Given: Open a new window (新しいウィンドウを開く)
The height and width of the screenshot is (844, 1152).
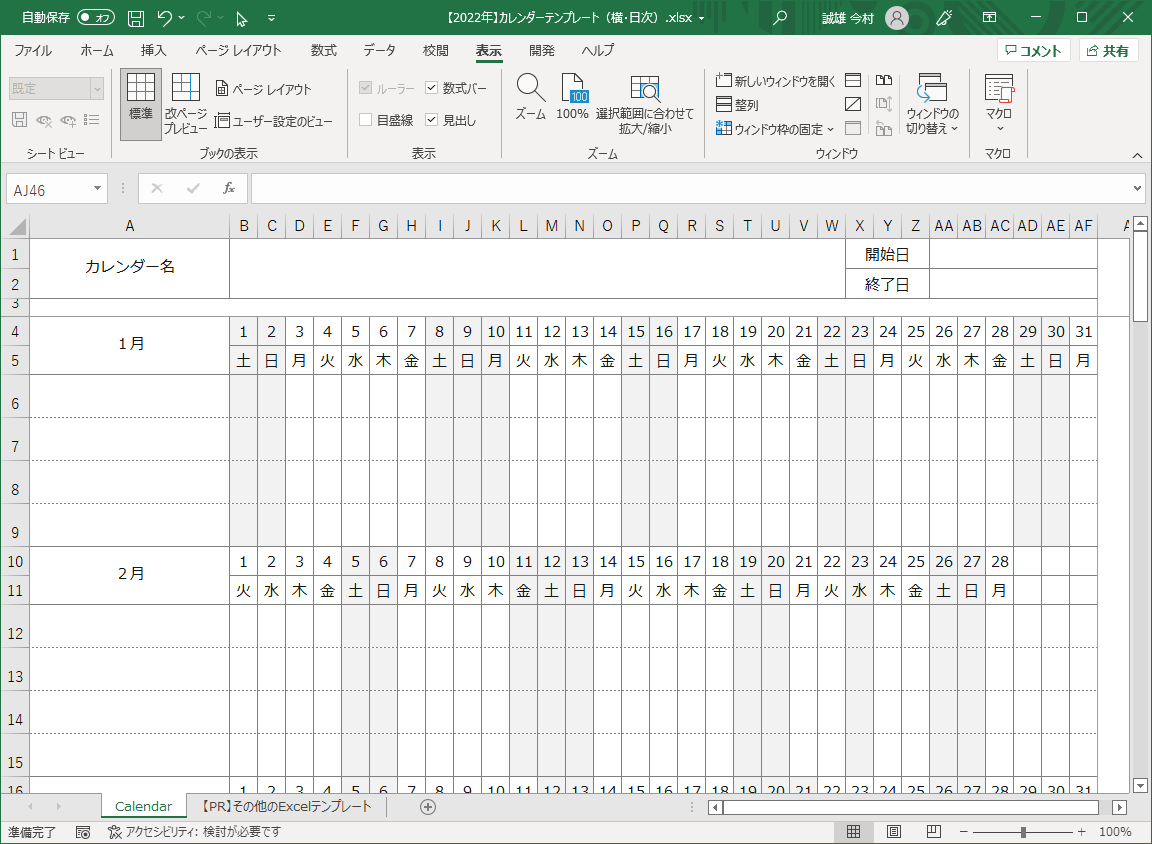Looking at the screenshot, I should (776, 81).
